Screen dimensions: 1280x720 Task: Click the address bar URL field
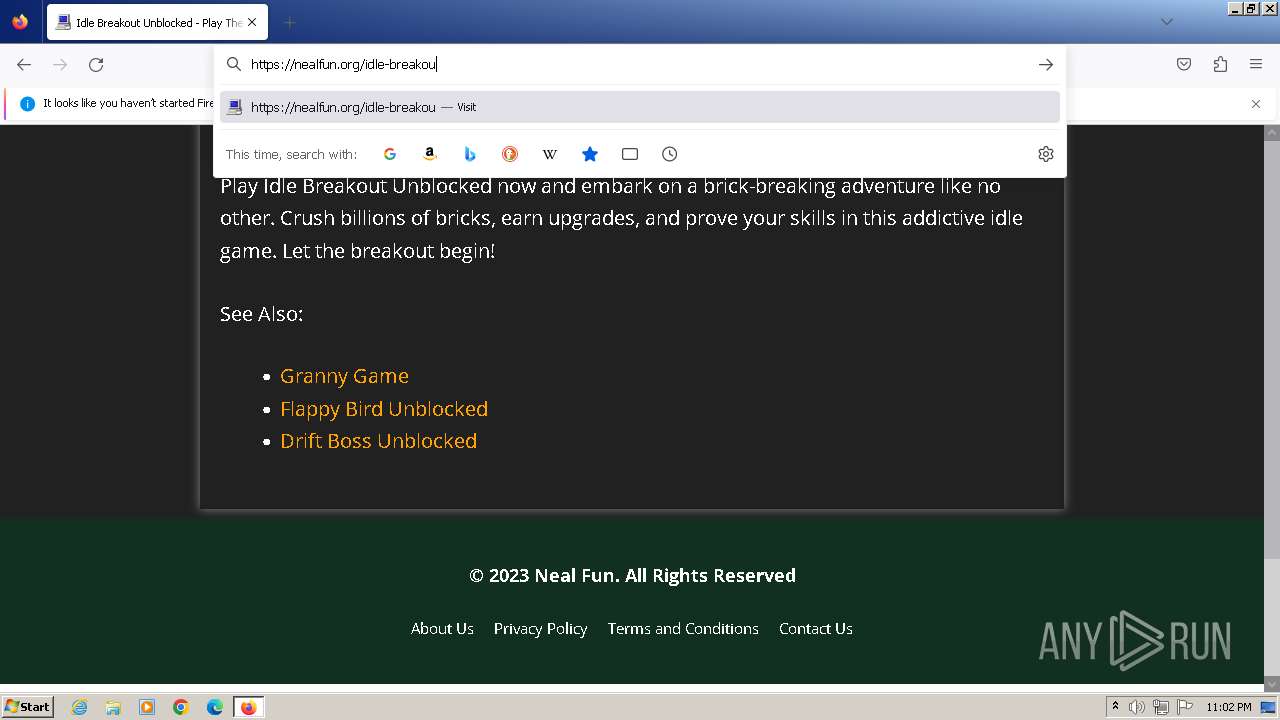pyautogui.click(x=640, y=64)
